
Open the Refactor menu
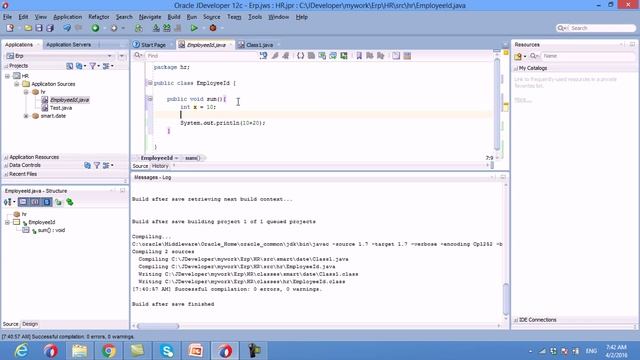click(99, 17)
